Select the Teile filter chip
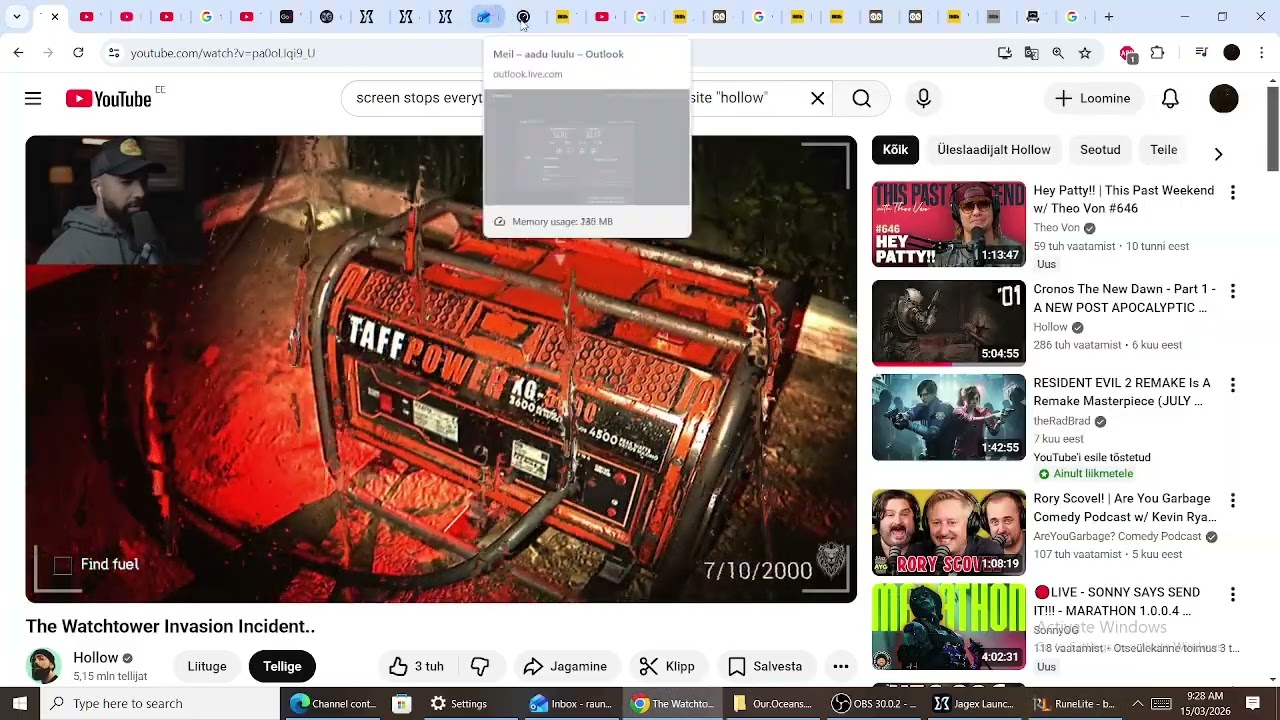The width and height of the screenshot is (1280, 720). tap(1163, 150)
